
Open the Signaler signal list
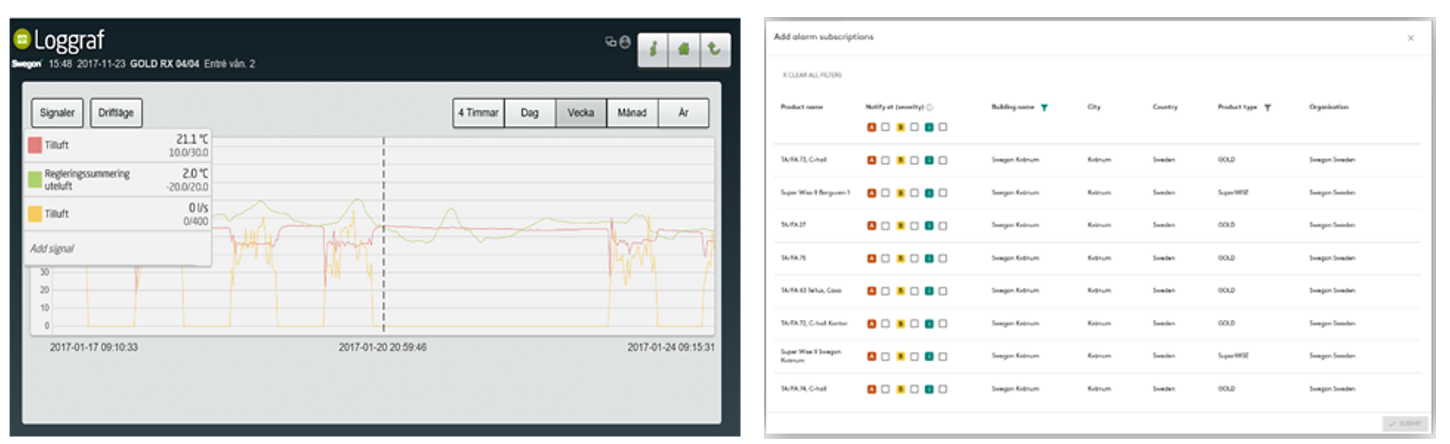[57, 113]
